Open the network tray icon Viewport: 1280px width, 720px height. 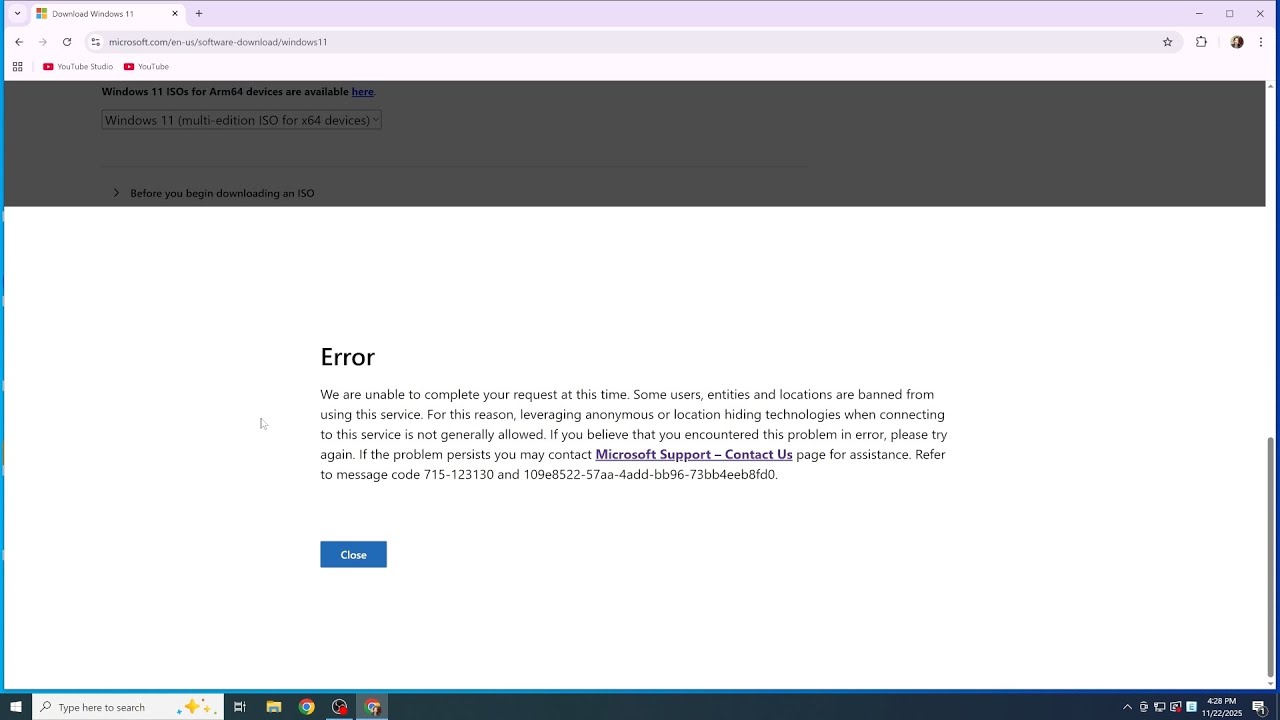(1160, 707)
